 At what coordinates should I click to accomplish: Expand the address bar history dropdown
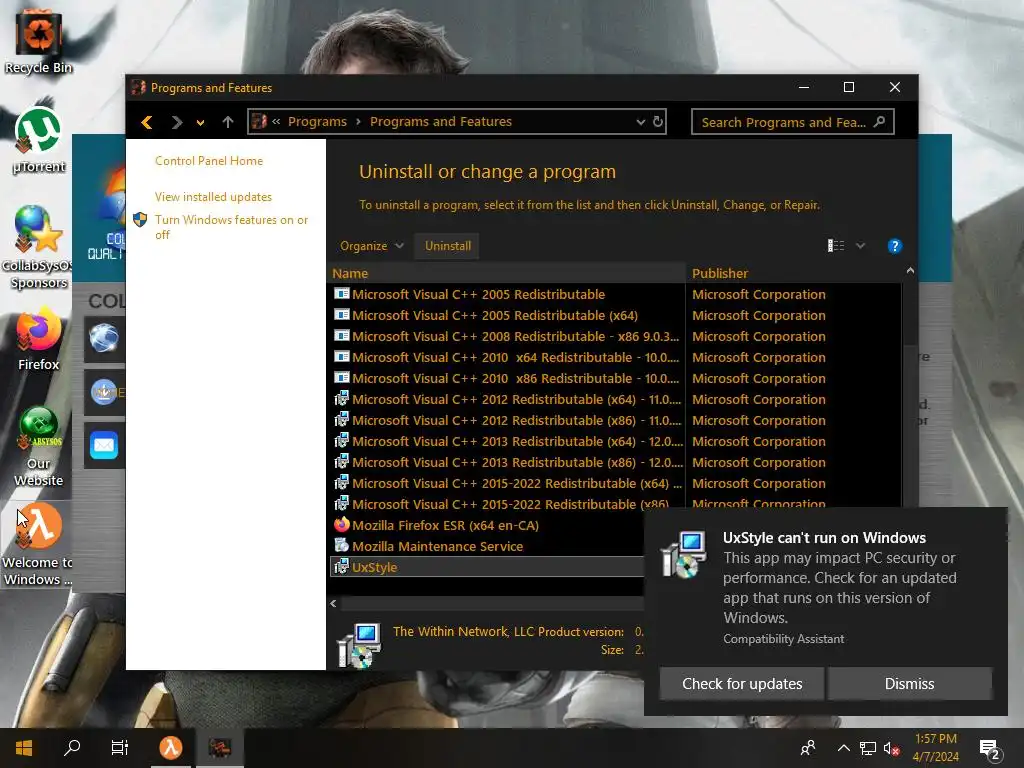point(641,122)
